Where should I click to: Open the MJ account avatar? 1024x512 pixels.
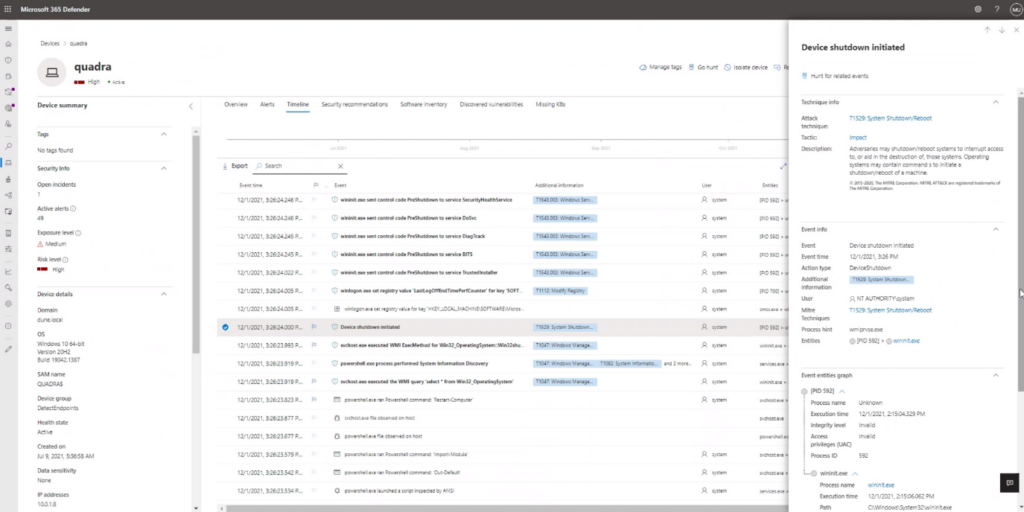click(1016, 9)
